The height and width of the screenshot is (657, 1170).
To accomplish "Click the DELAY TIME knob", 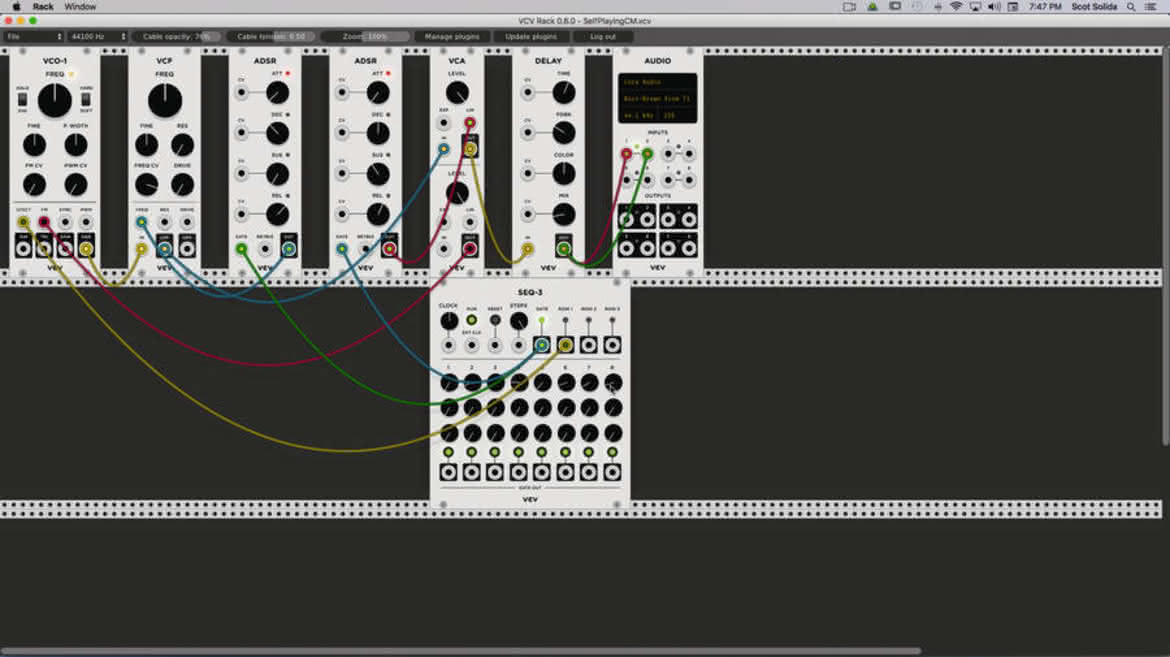I will point(564,93).
